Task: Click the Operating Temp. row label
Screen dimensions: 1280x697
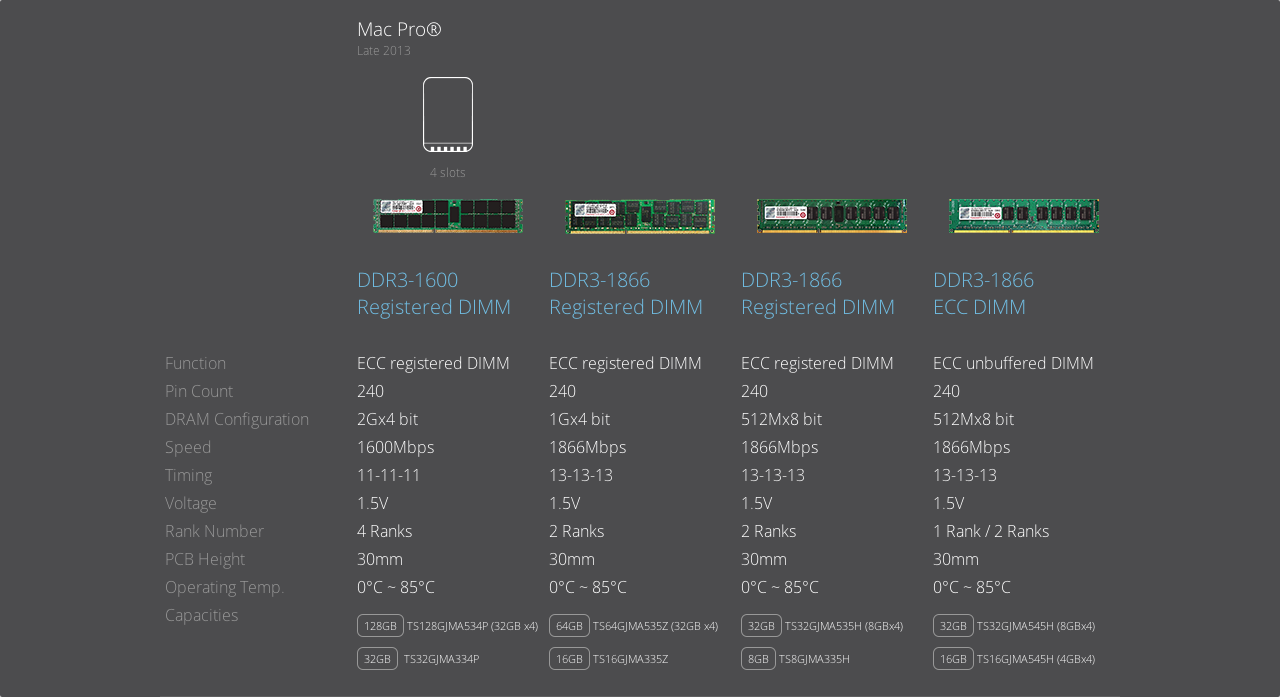Action: tap(225, 587)
